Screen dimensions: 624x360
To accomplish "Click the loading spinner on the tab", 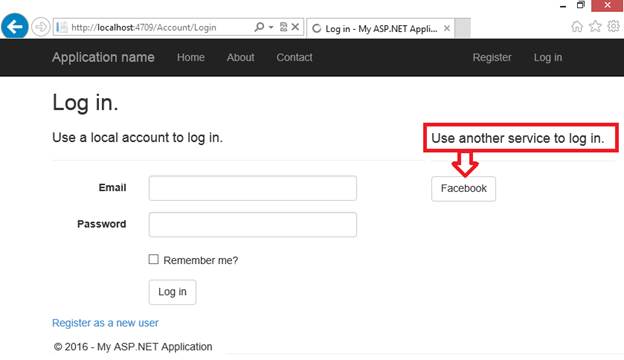I will coord(316,29).
